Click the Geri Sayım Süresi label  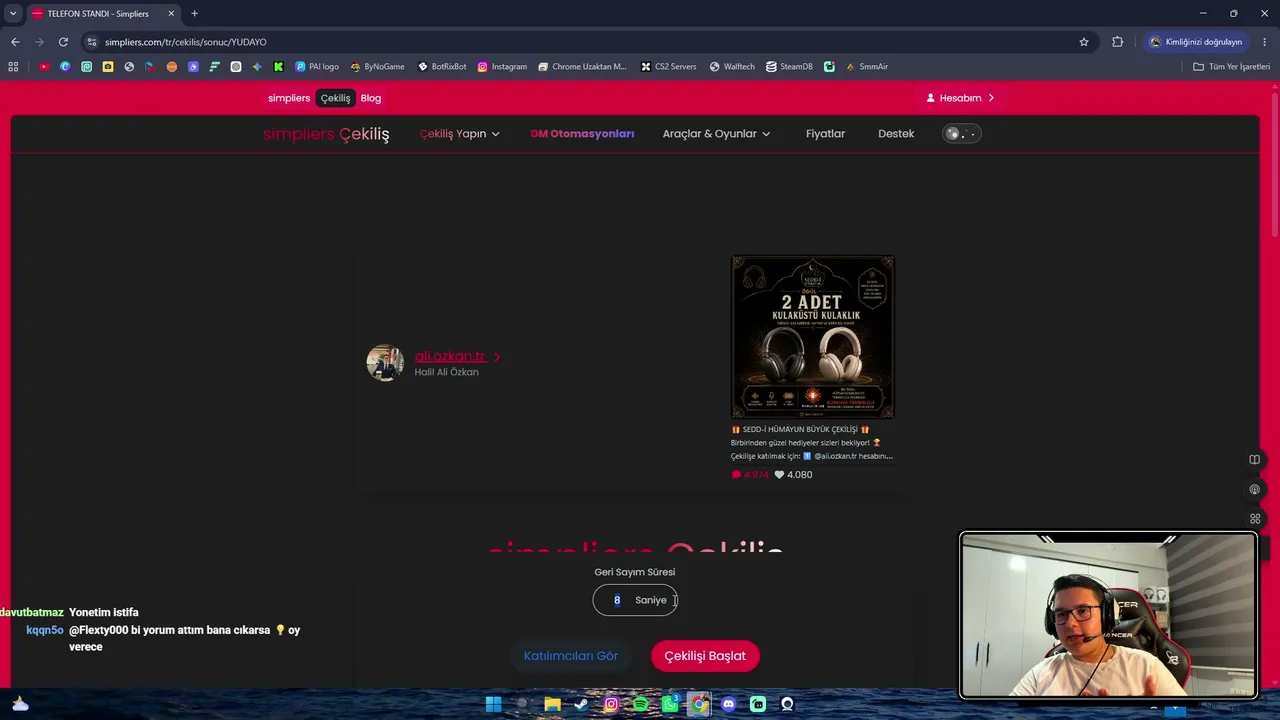pos(635,572)
